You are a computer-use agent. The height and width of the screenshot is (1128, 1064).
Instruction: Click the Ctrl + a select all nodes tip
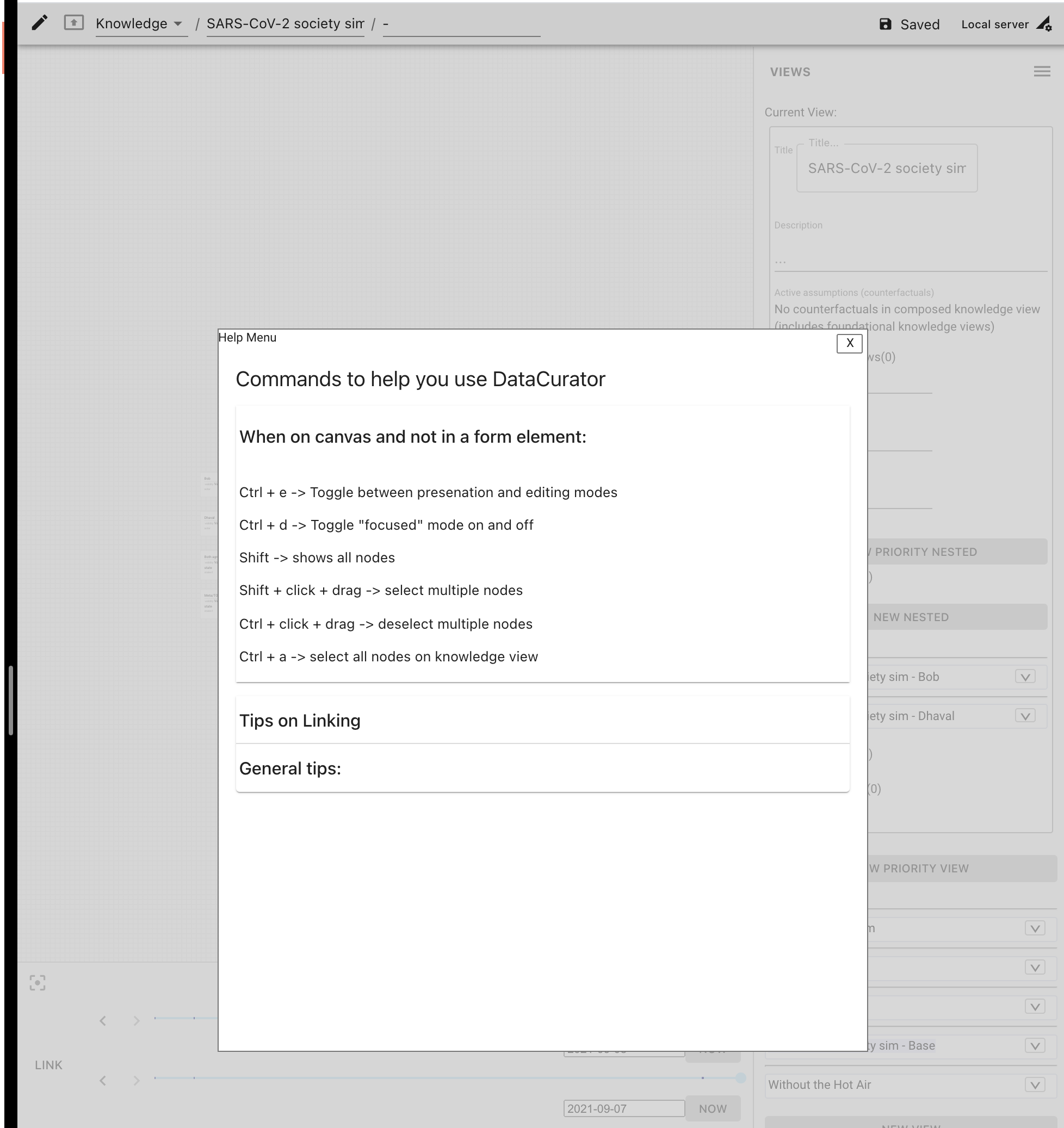389,656
